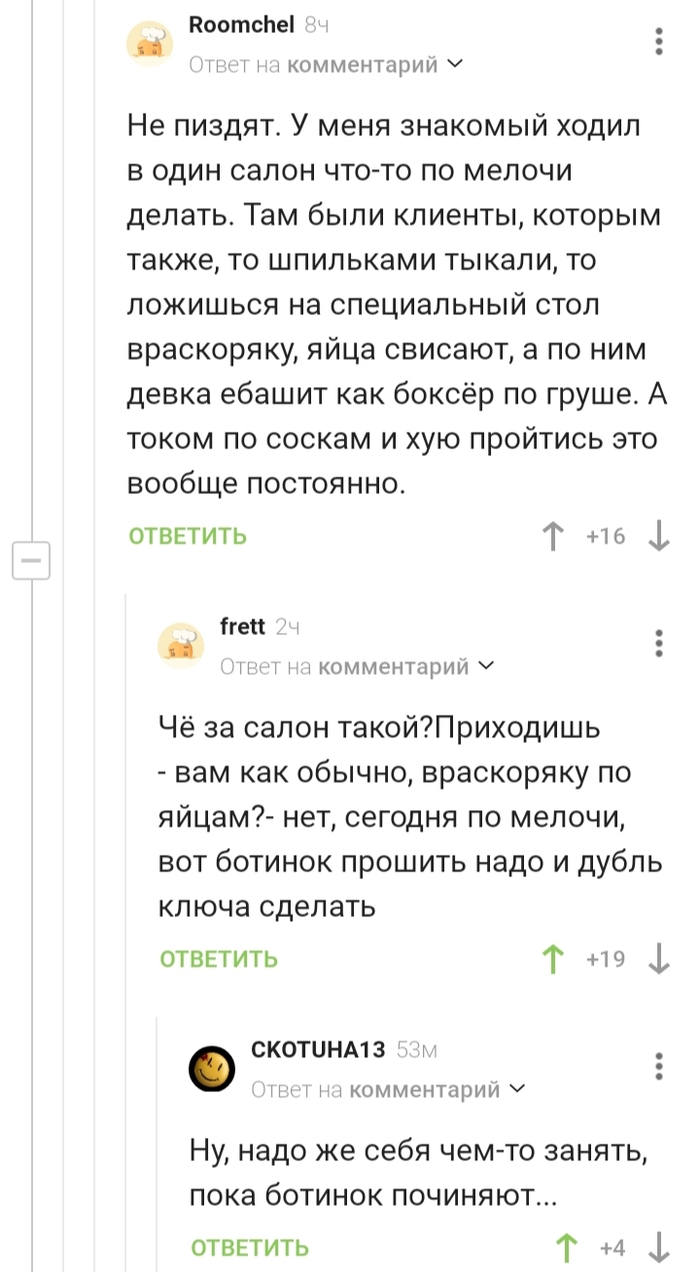The width and height of the screenshot is (700, 1272).
Task: Open frett's profile via username
Action: [243, 627]
